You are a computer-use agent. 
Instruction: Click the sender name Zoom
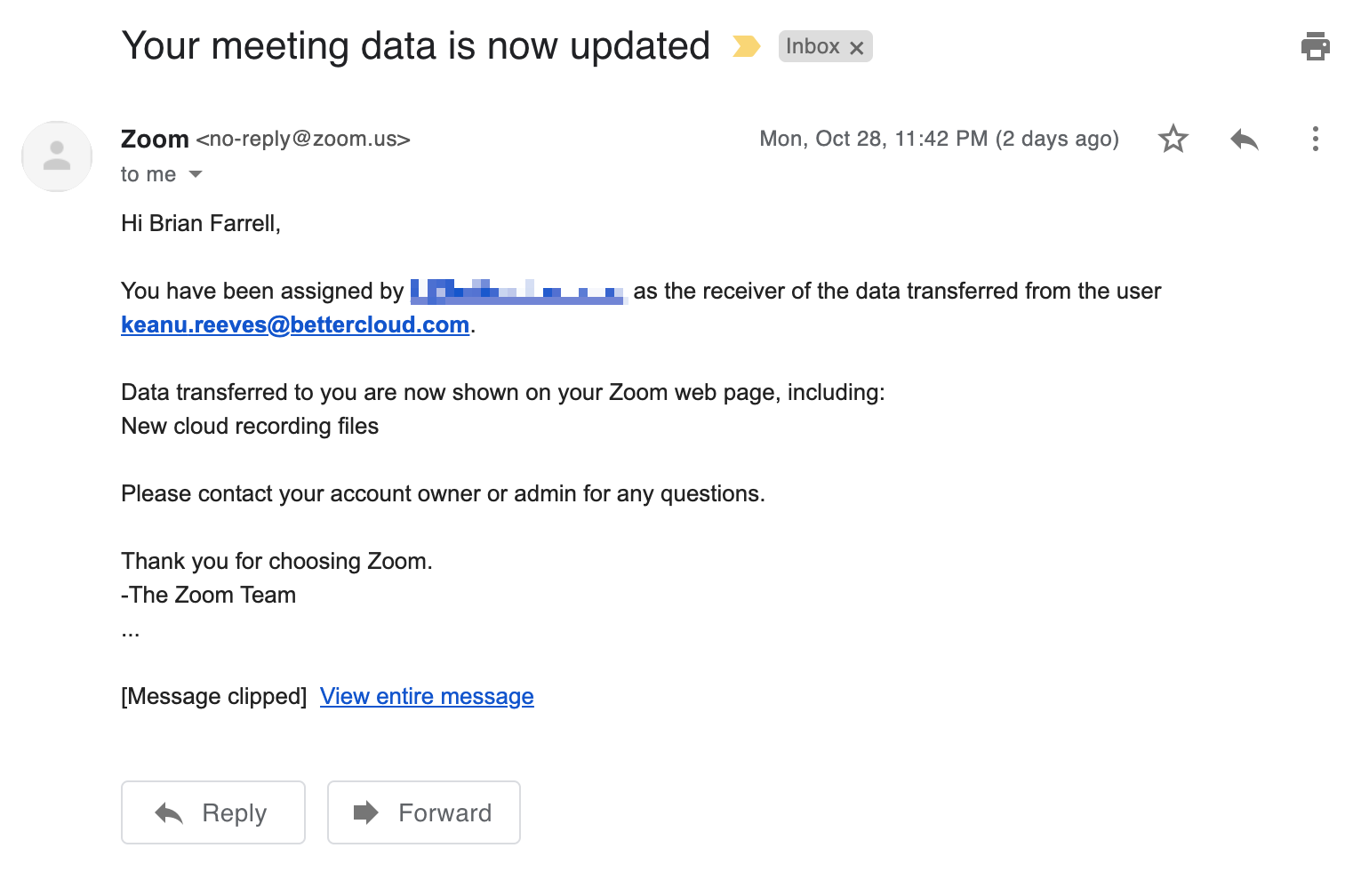click(155, 139)
